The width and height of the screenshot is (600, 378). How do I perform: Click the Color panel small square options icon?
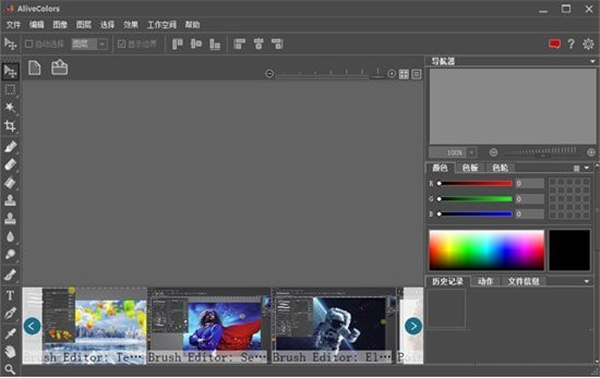coord(576,168)
